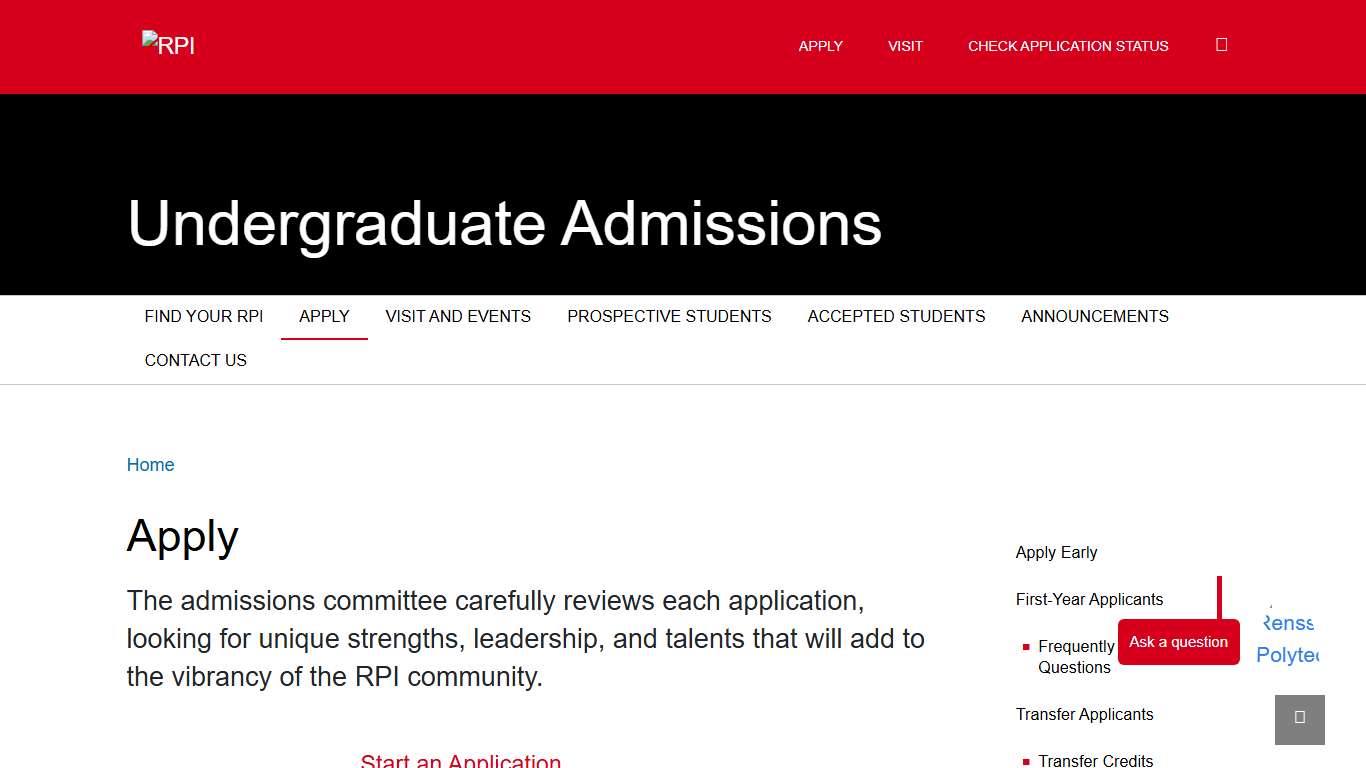The width and height of the screenshot is (1366, 768).
Task: Select the APPLY item in the red top bar
Action: [x=820, y=46]
